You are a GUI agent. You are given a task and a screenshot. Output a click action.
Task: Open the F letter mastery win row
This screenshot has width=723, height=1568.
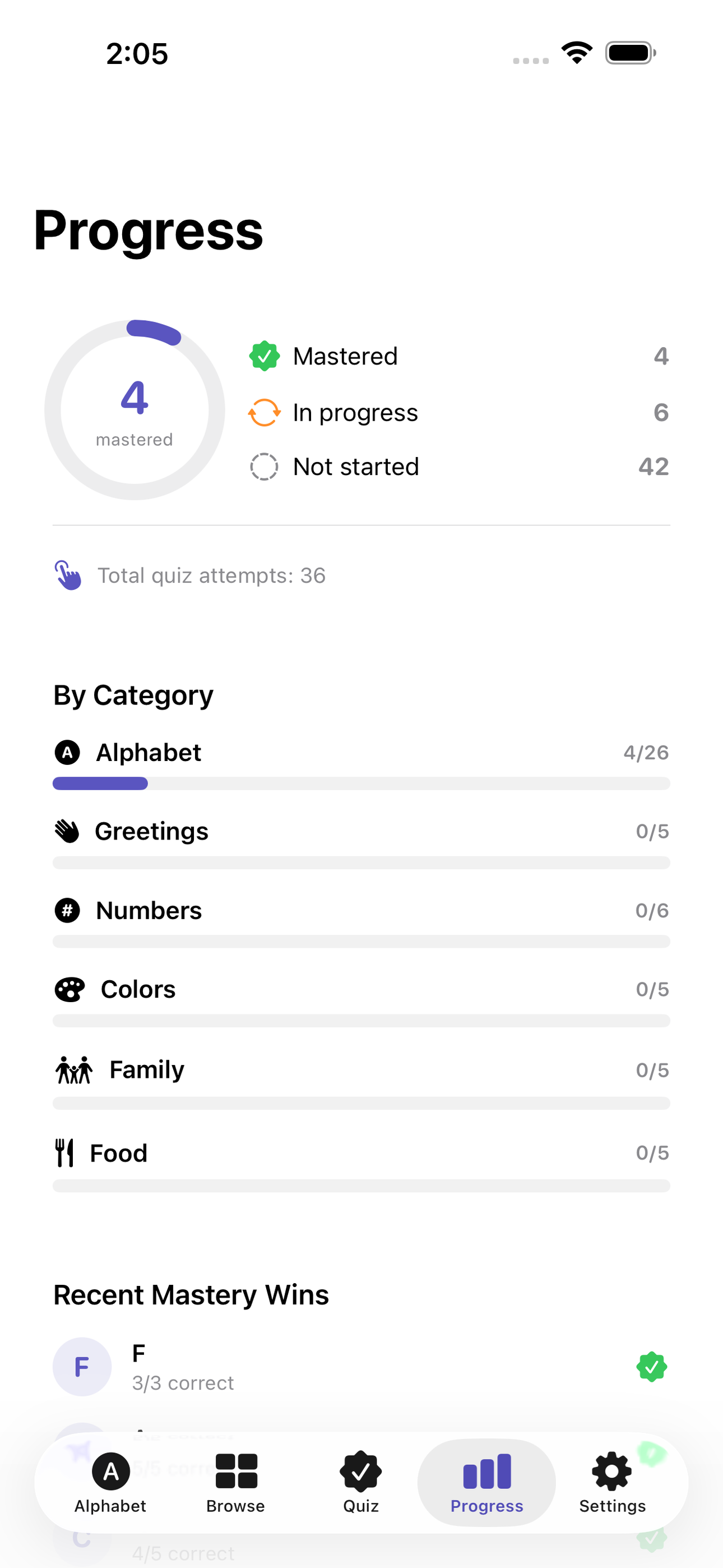coord(361,1367)
